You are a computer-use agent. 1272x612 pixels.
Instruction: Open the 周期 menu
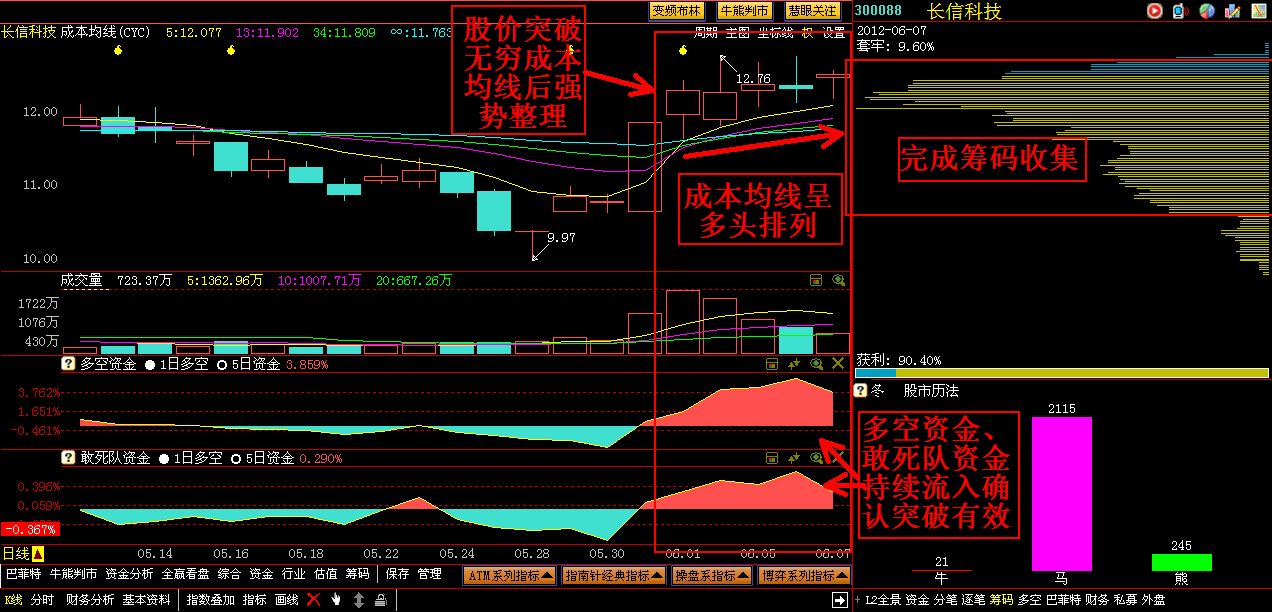(x=706, y=32)
